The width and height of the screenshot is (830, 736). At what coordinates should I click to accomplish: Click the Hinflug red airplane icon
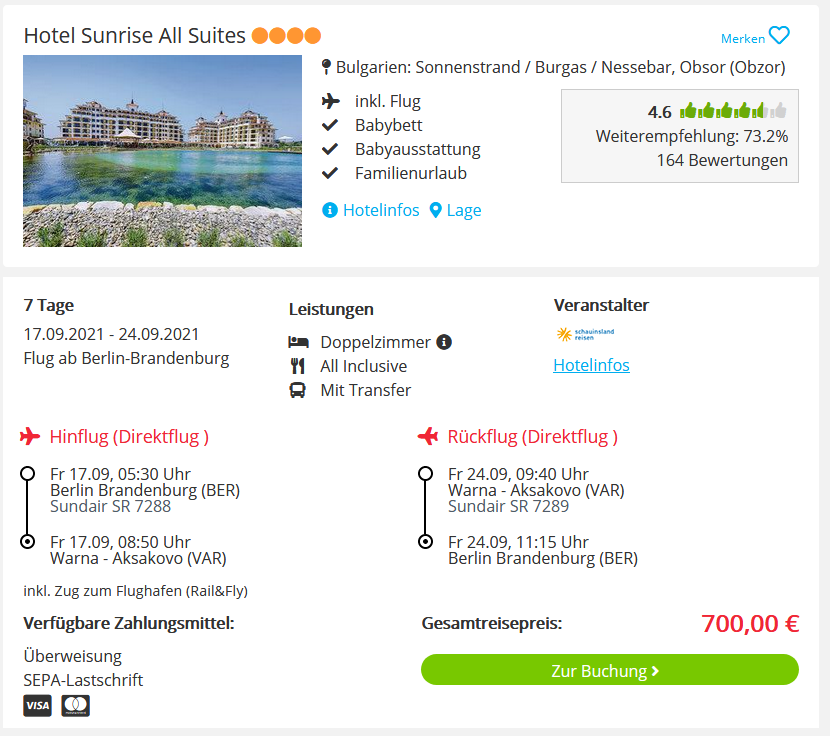click(x=30, y=436)
